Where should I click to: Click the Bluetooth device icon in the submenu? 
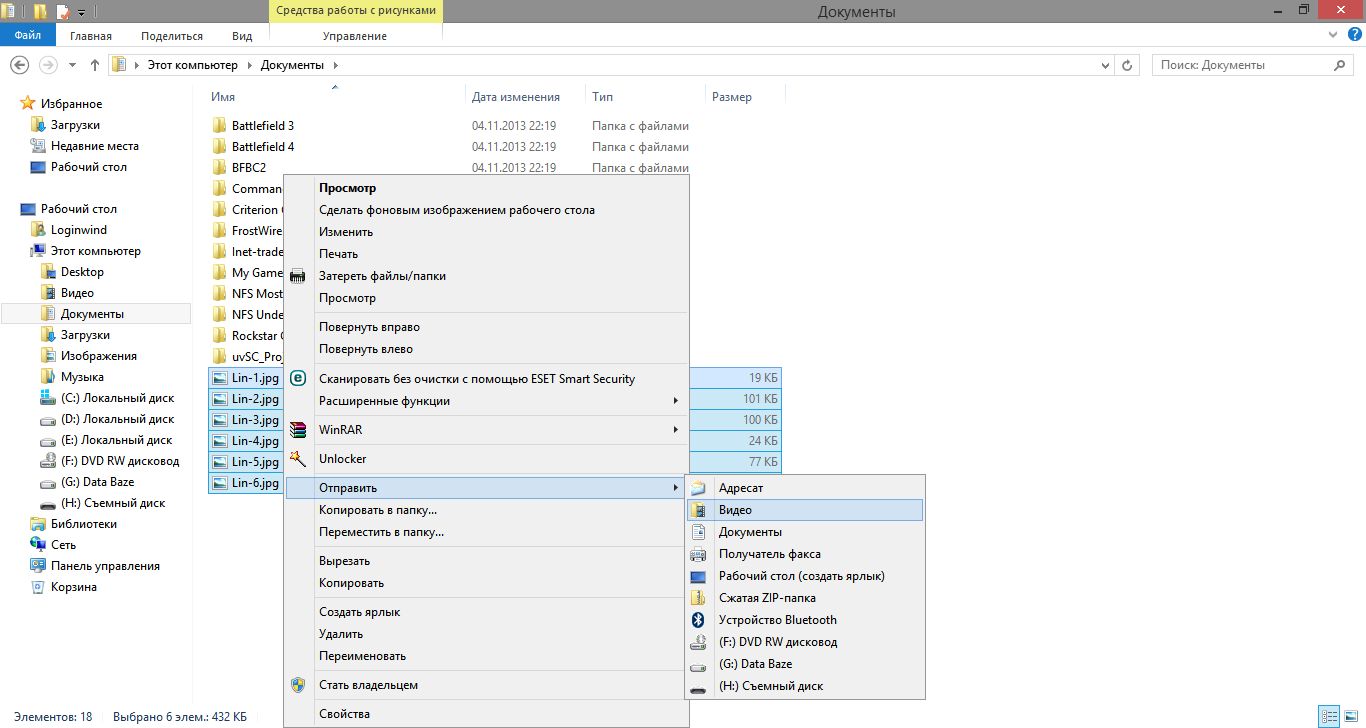[x=698, y=620]
